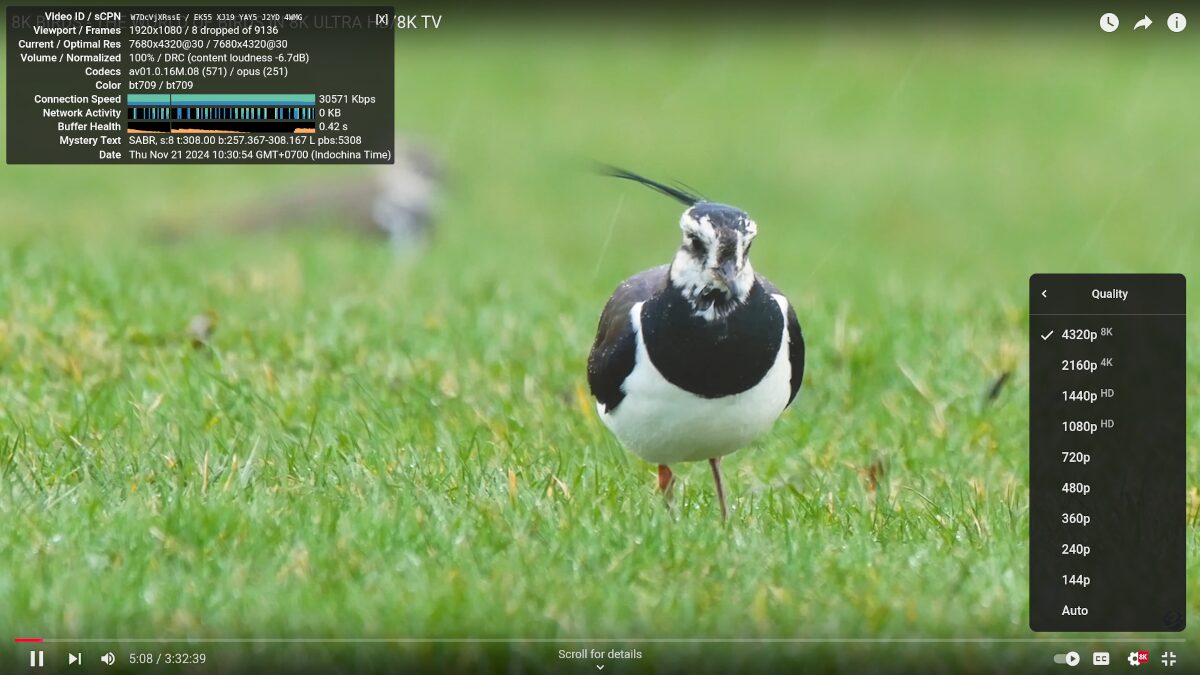This screenshot has width=1200, height=675.
Task: Click the "Mystery Text" label
Action: click(90, 141)
